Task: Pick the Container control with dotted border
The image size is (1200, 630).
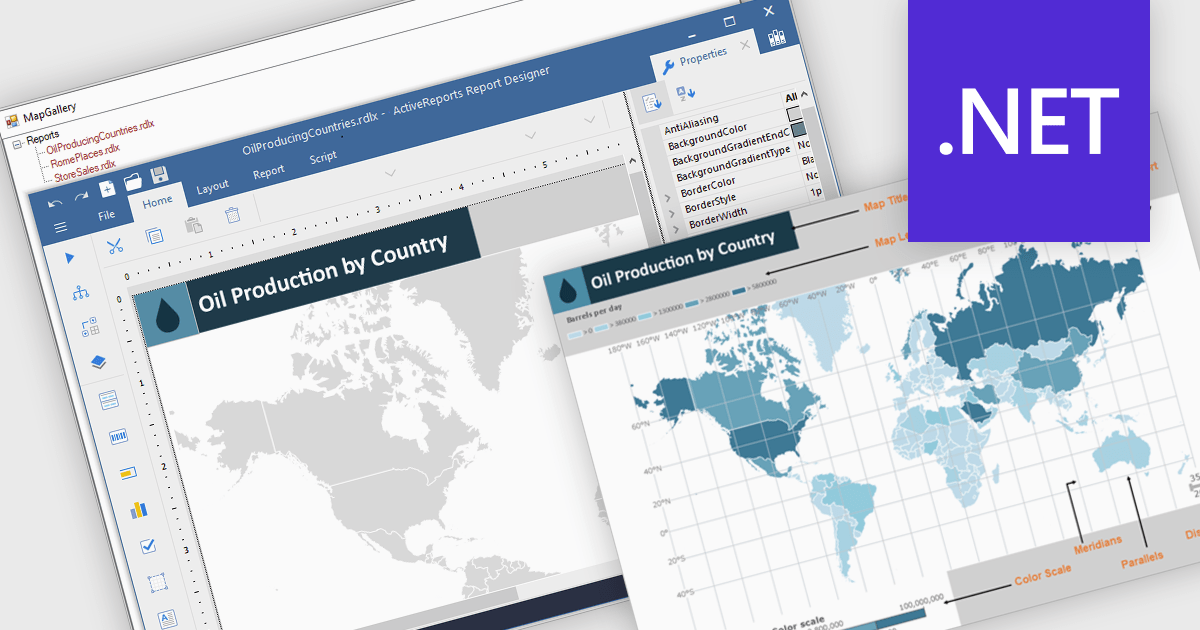Action: [156, 582]
